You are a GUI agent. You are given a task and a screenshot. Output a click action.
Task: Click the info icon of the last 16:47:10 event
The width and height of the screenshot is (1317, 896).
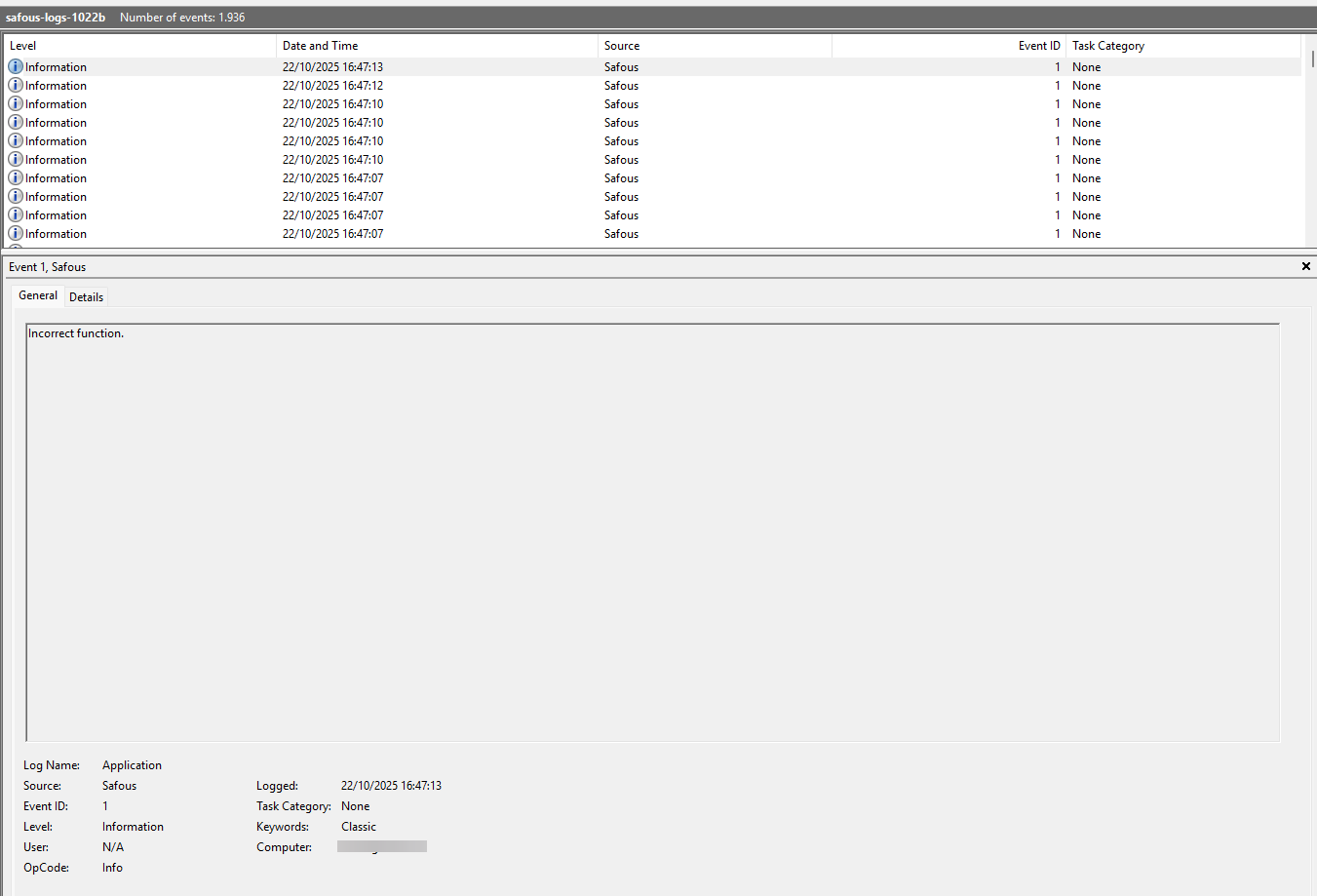[x=16, y=159]
